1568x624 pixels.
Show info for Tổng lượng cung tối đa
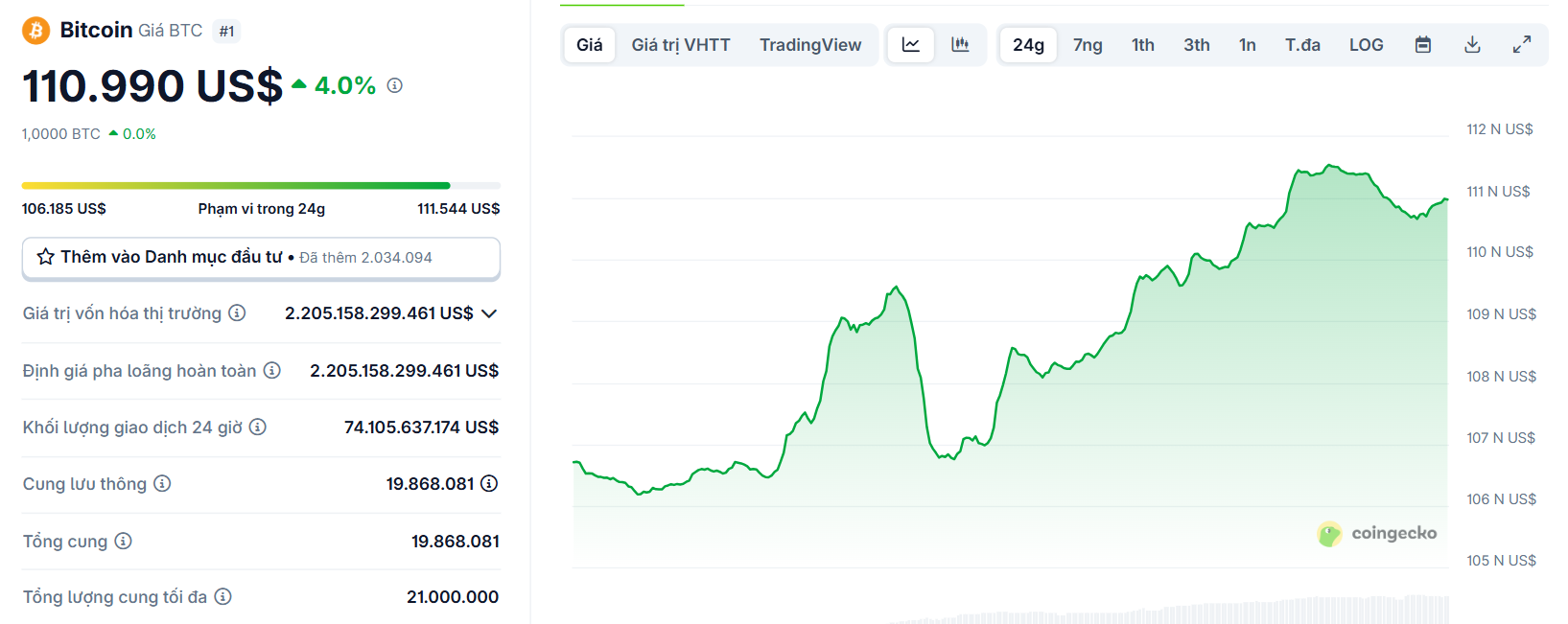[222, 596]
